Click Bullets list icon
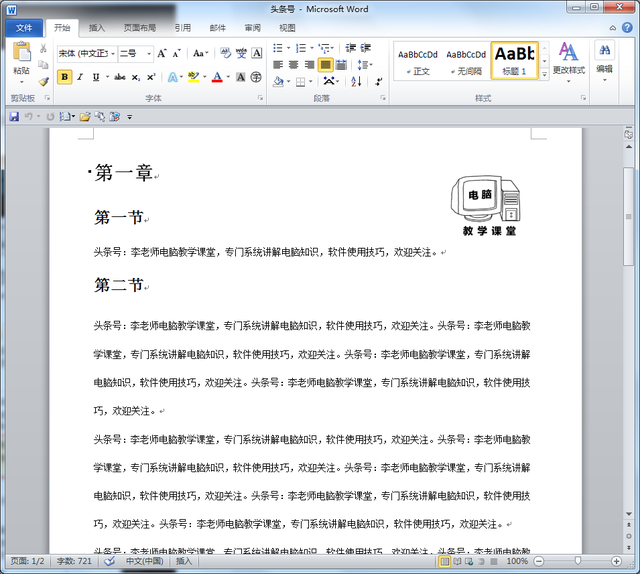 click(x=278, y=48)
